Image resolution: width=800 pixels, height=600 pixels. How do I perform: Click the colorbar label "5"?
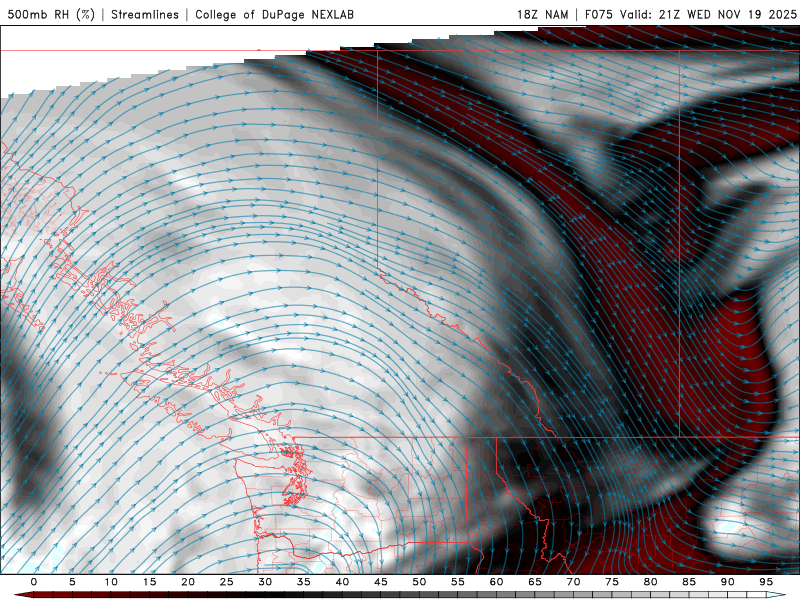(72, 582)
